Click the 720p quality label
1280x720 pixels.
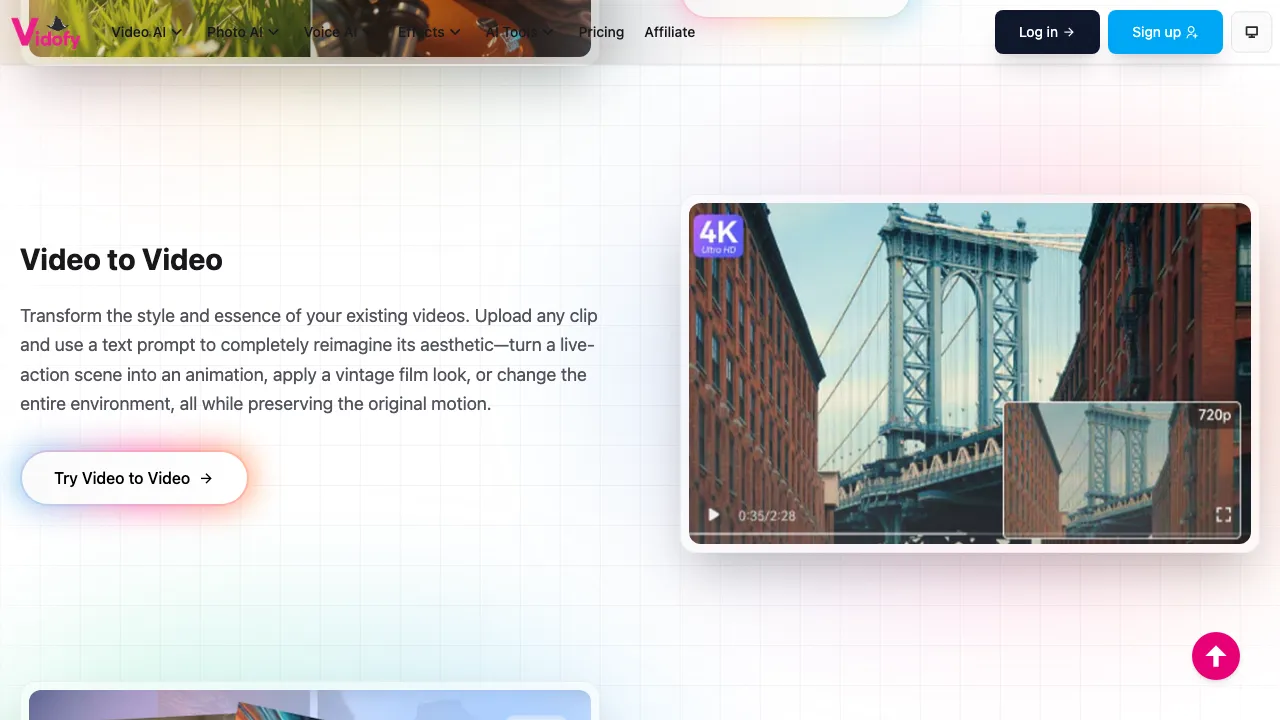coord(1213,415)
